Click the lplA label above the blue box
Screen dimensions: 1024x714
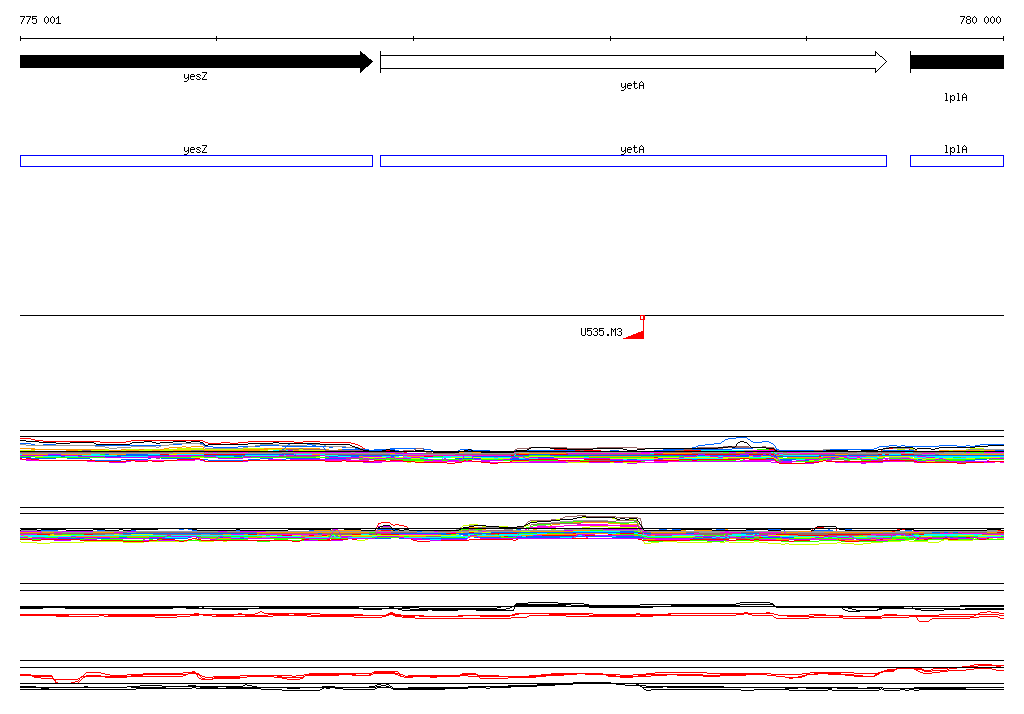point(955,149)
